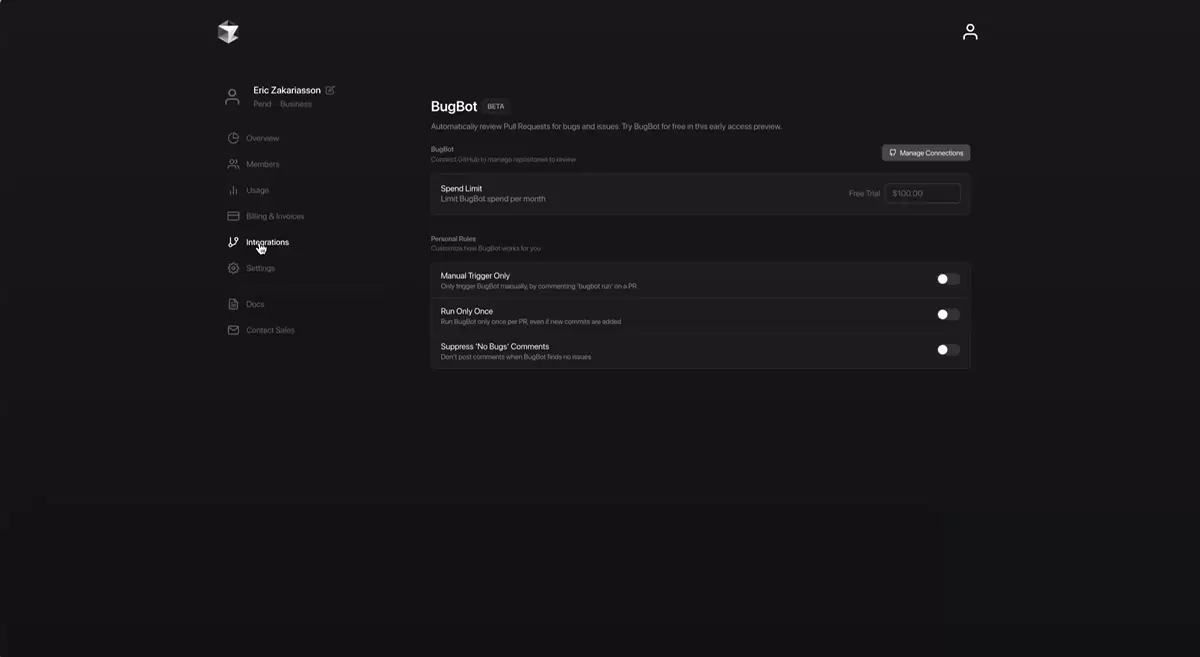This screenshot has width=1200, height=657.
Task: Click the Docs document icon
Action: point(233,304)
